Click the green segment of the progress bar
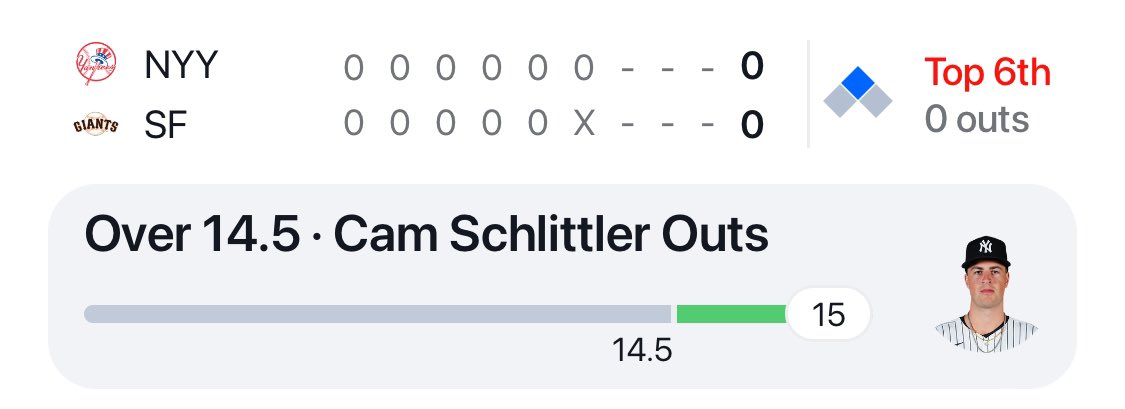 731,314
